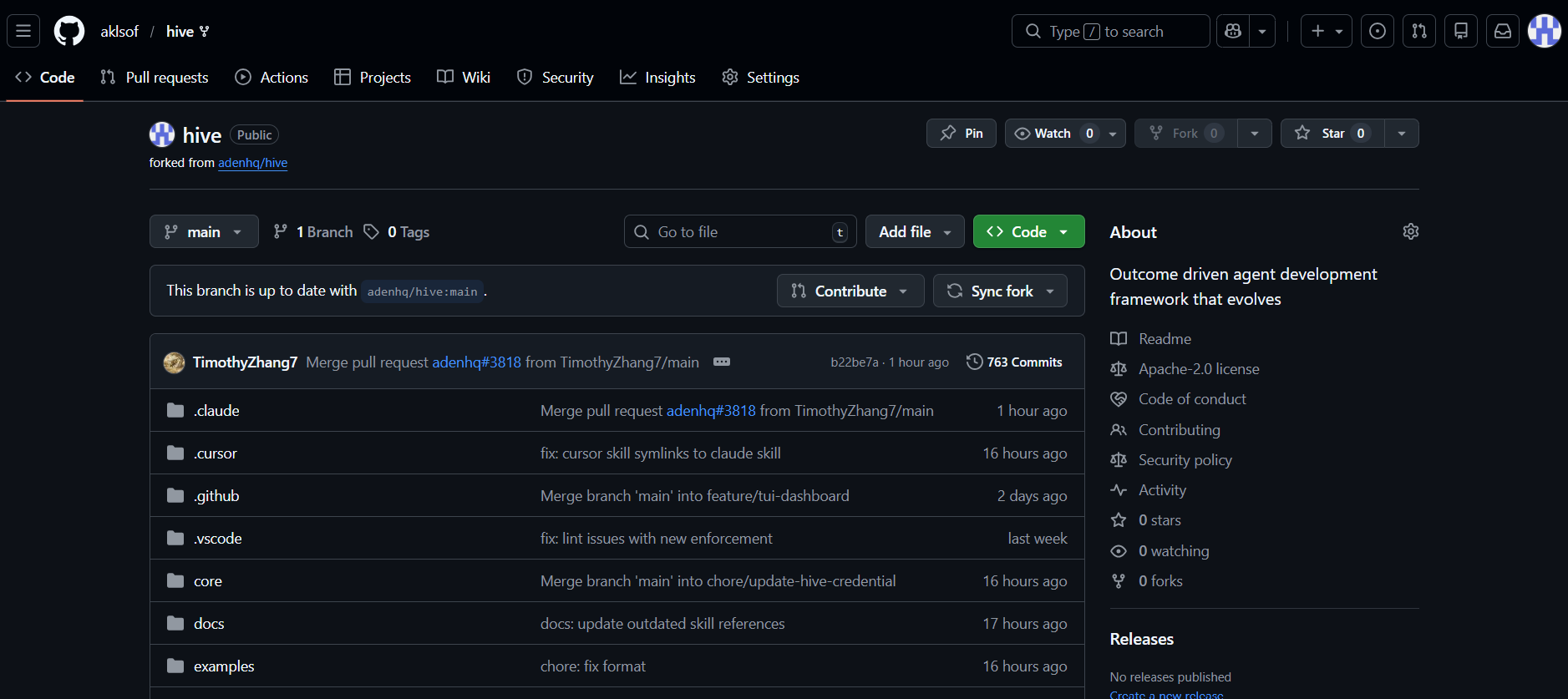Open Copilot chat icon

[x=1233, y=31]
